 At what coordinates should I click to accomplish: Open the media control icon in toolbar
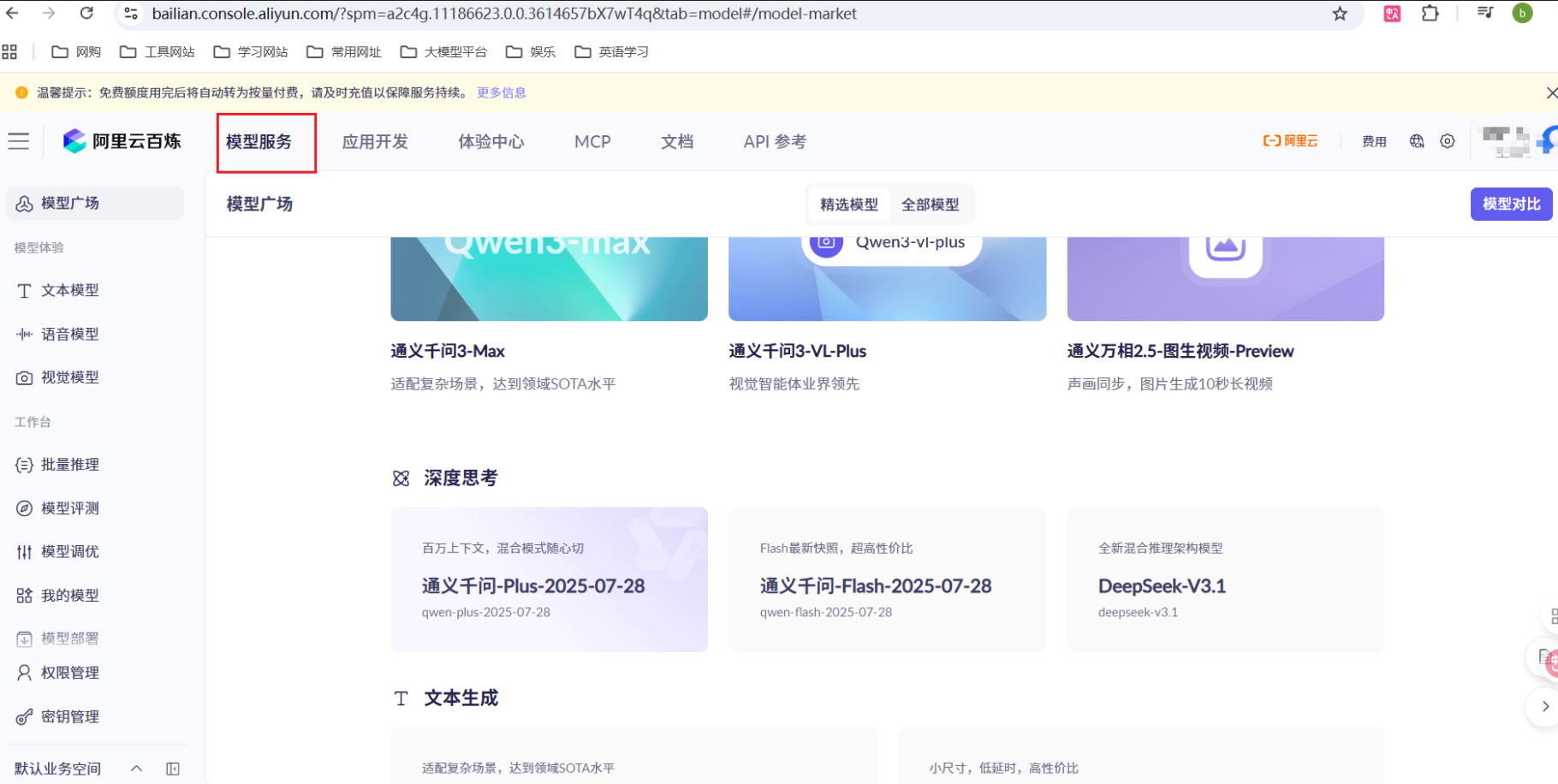pos(1485,14)
